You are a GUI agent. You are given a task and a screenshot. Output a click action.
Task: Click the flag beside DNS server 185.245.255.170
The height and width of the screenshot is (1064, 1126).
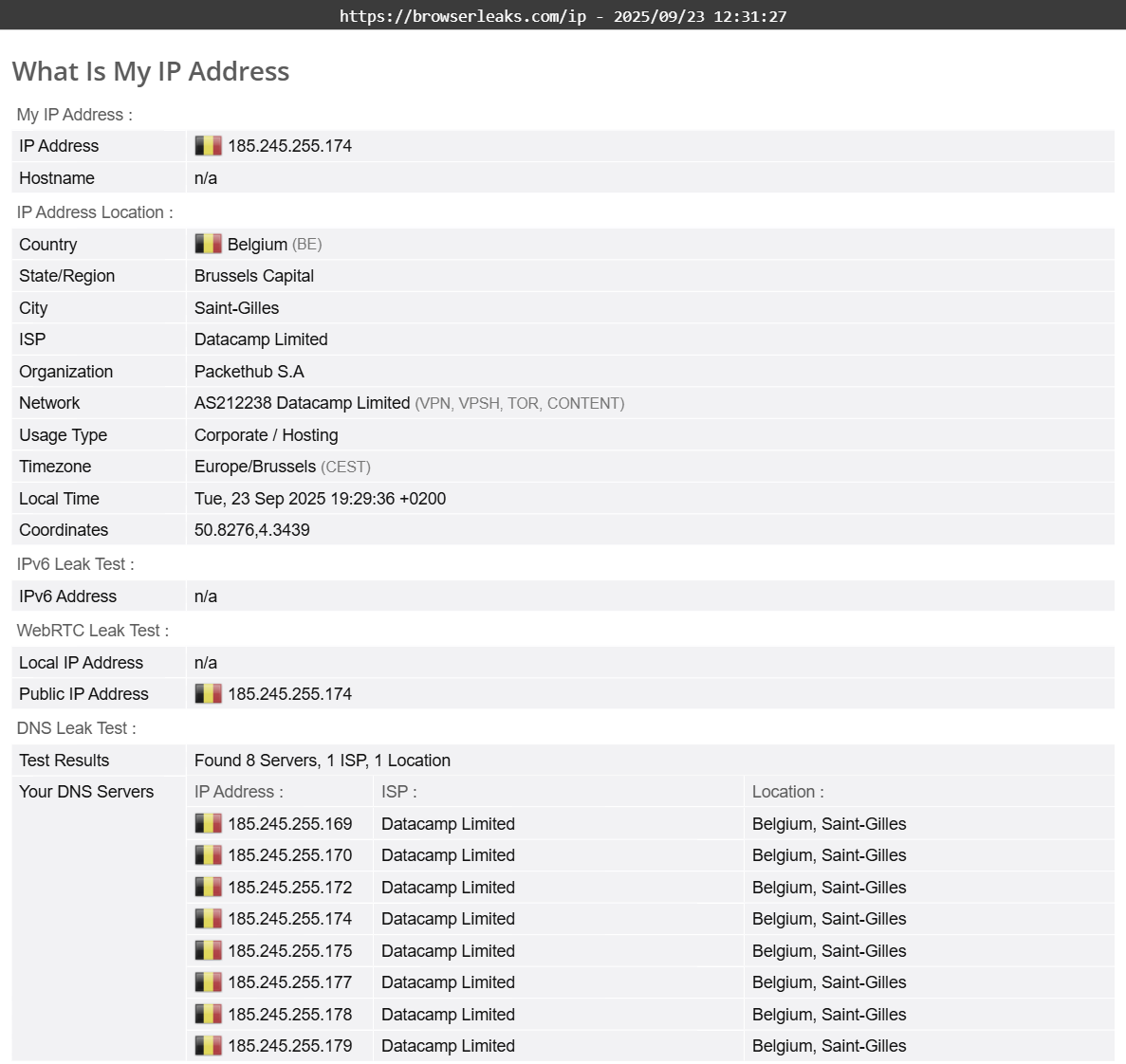tap(208, 855)
